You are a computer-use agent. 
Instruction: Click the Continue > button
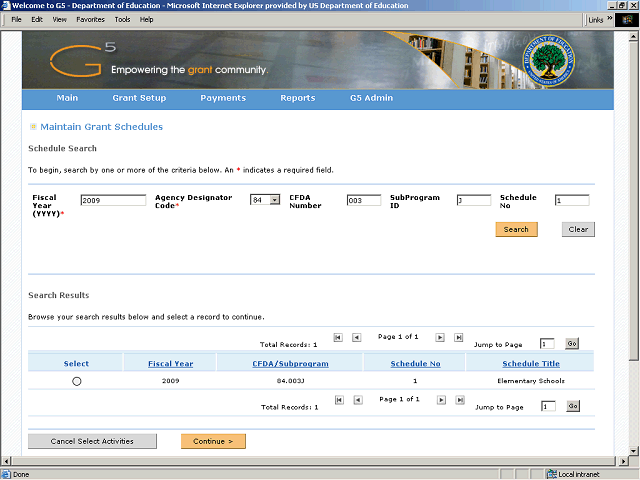213,441
